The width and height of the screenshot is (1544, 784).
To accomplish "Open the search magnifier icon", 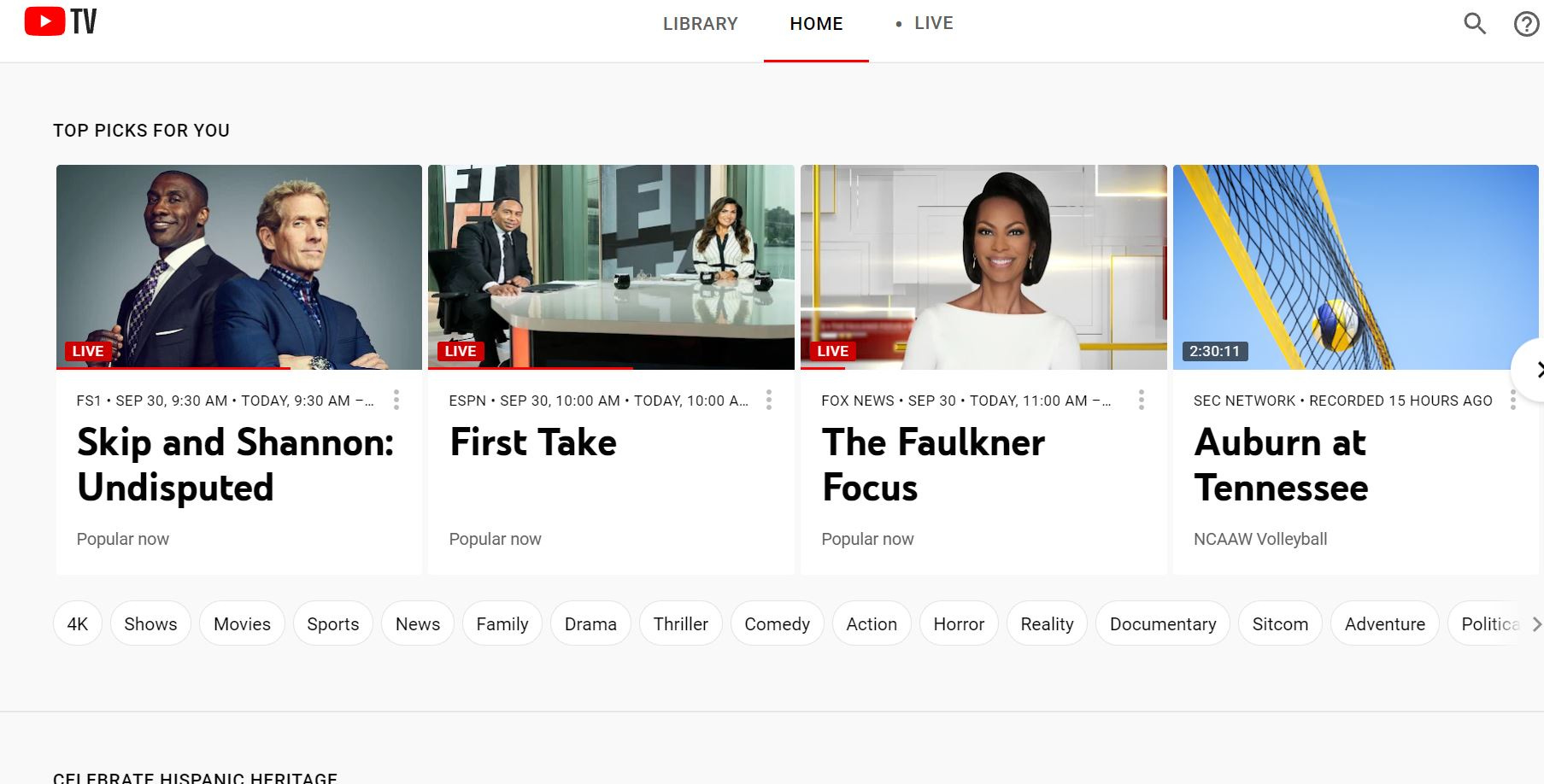I will point(1475,23).
